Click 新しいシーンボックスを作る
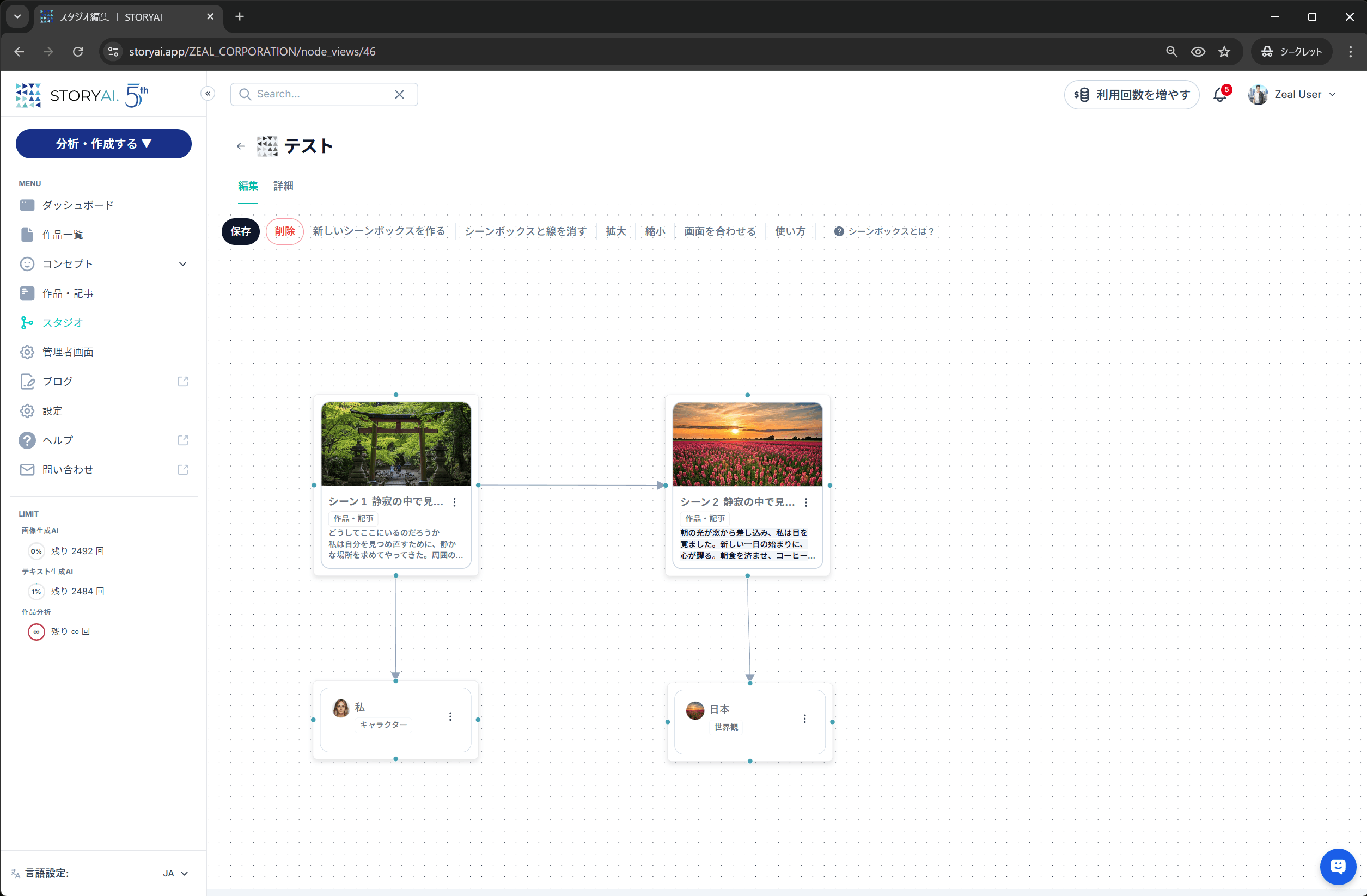1367x896 pixels. coord(379,231)
